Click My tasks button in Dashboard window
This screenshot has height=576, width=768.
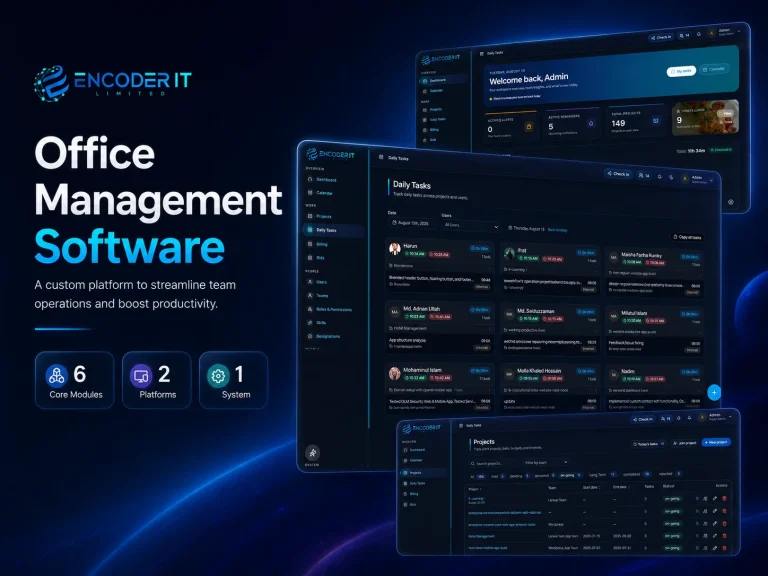pyautogui.click(x=681, y=72)
